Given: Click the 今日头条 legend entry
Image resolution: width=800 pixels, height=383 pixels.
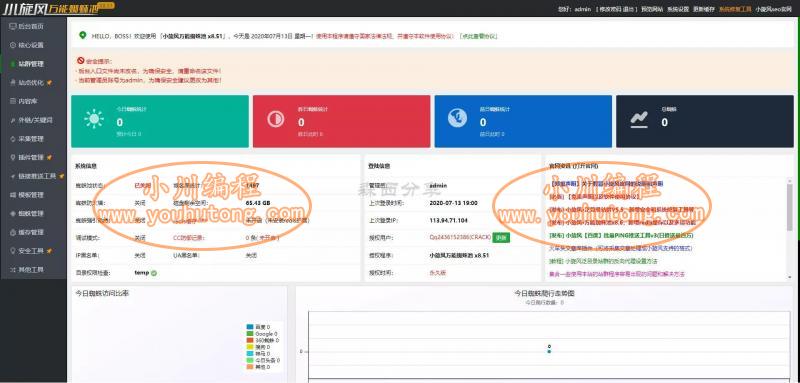Looking at the screenshot, I should (x=263, y=360).
